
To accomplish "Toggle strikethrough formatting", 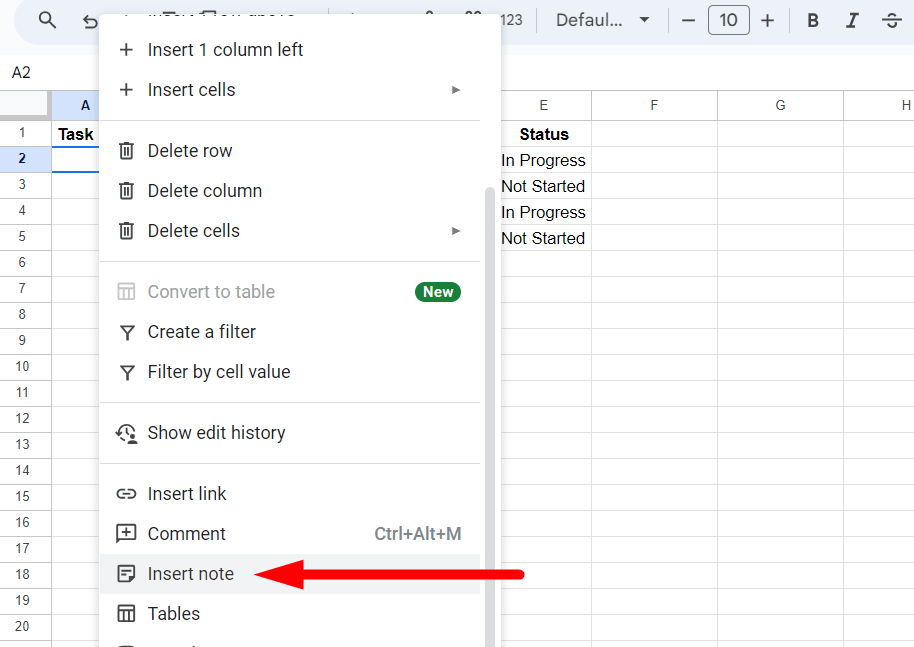I will point(891,20).
